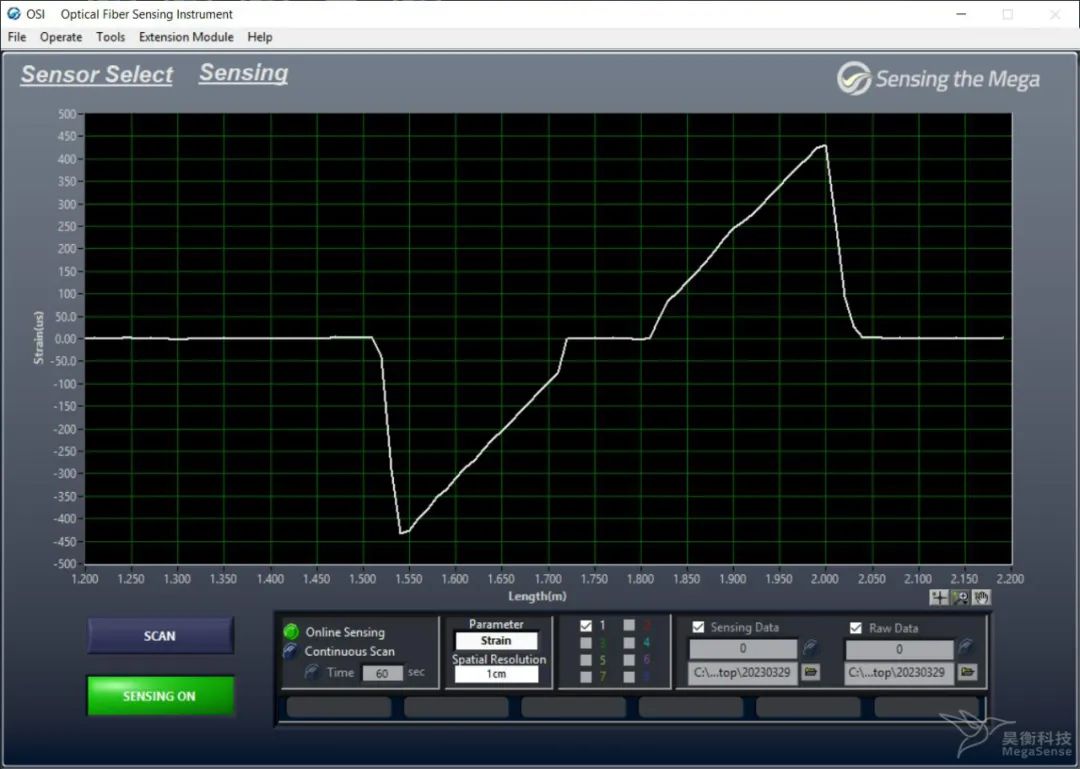Check channel 3 checkbox
The height and width of the screenshot is (769, 1080).
point(585,643)
